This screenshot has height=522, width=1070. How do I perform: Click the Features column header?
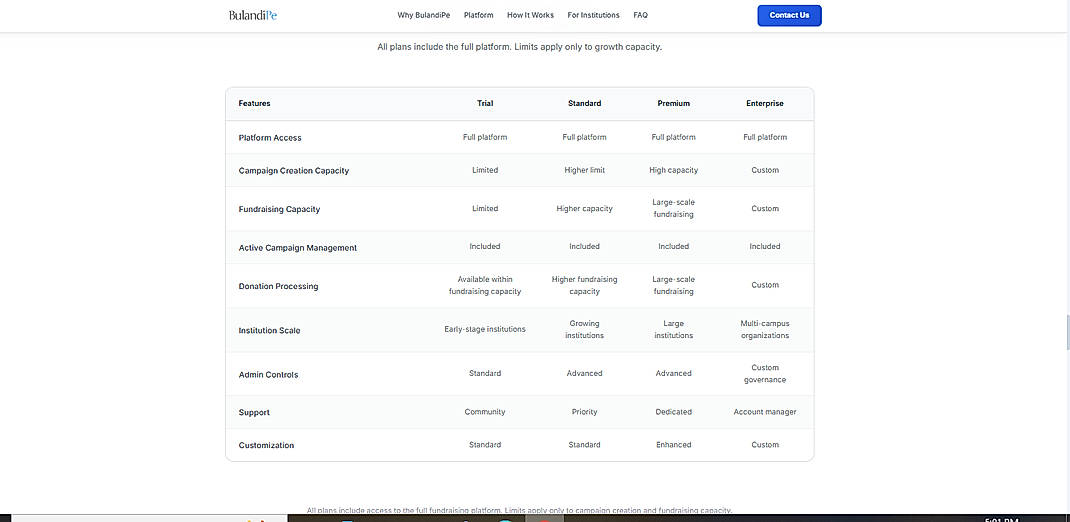tap(255, 104)
